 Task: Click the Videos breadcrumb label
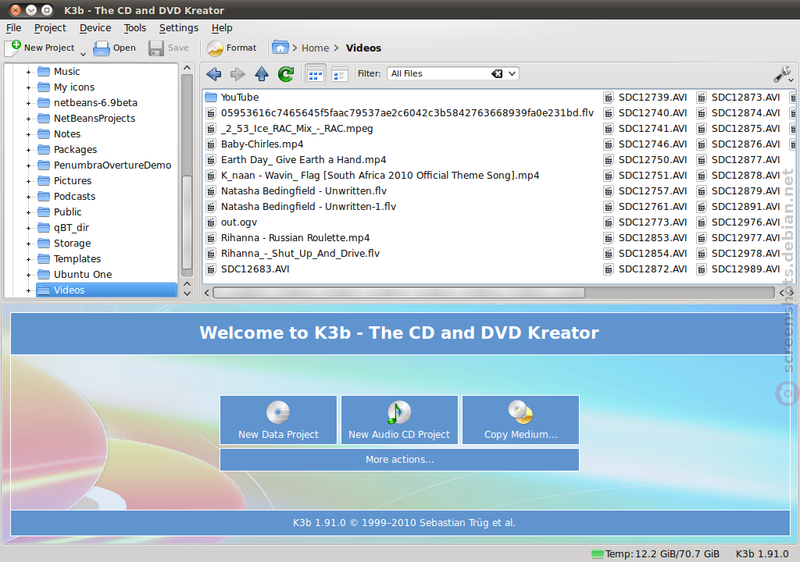[363, 48]
